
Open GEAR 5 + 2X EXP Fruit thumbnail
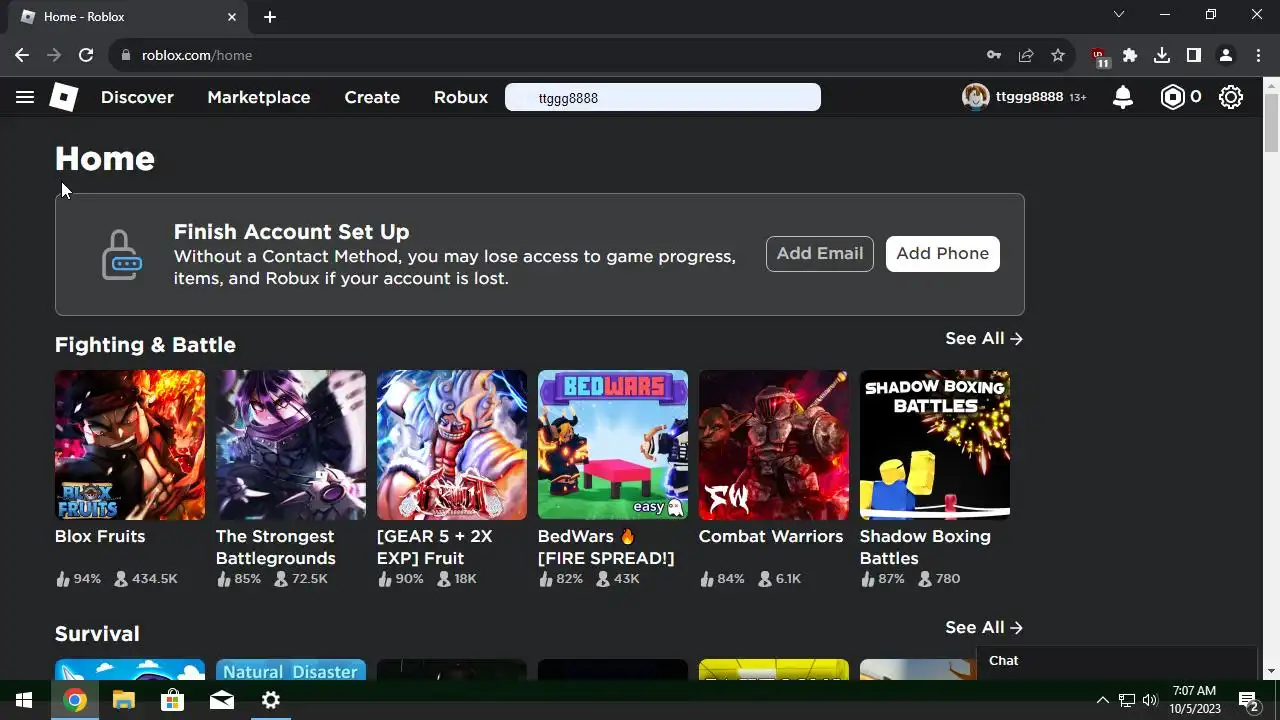pos(452,445)
